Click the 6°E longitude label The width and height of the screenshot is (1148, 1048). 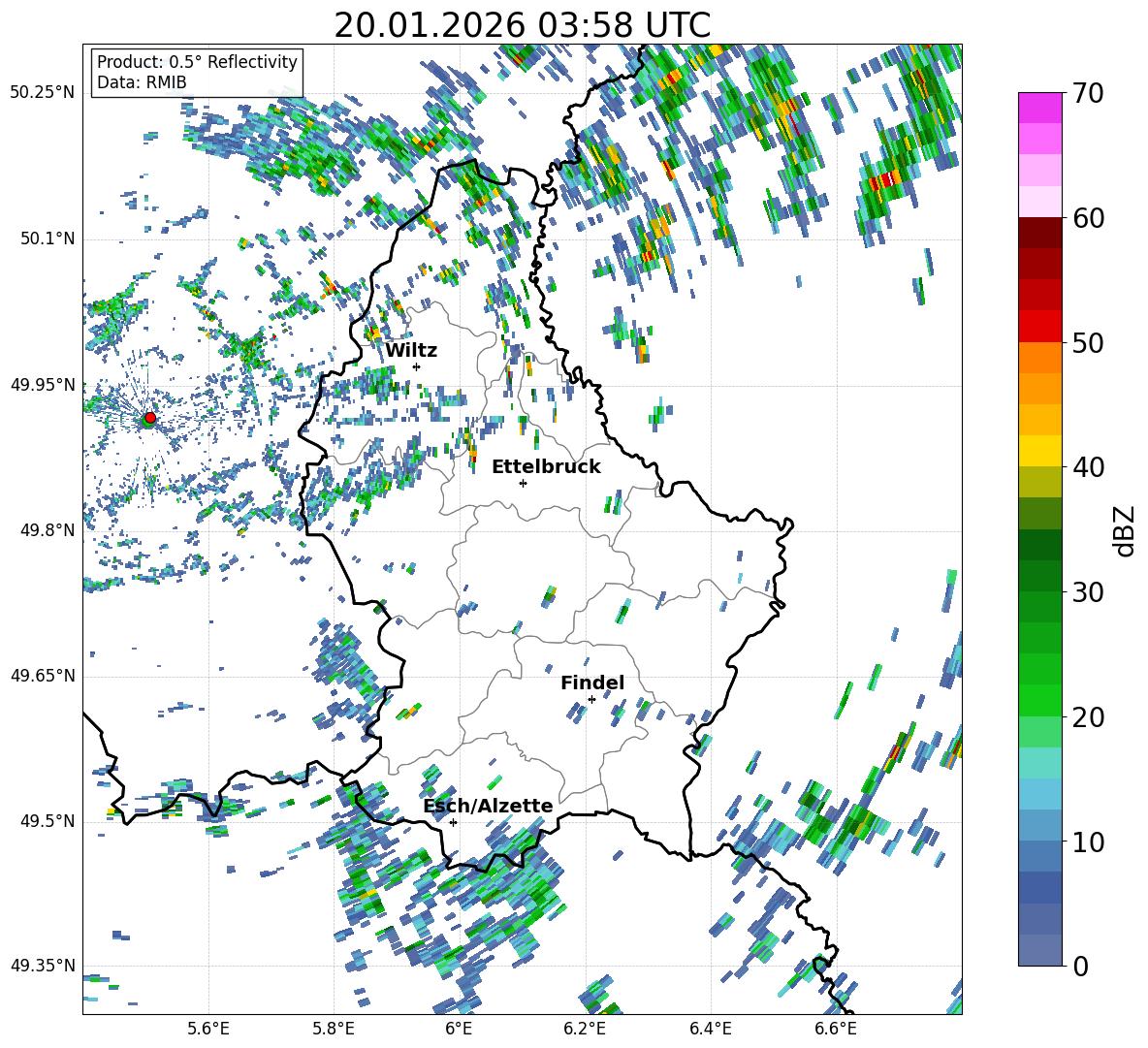point(459,1029)
